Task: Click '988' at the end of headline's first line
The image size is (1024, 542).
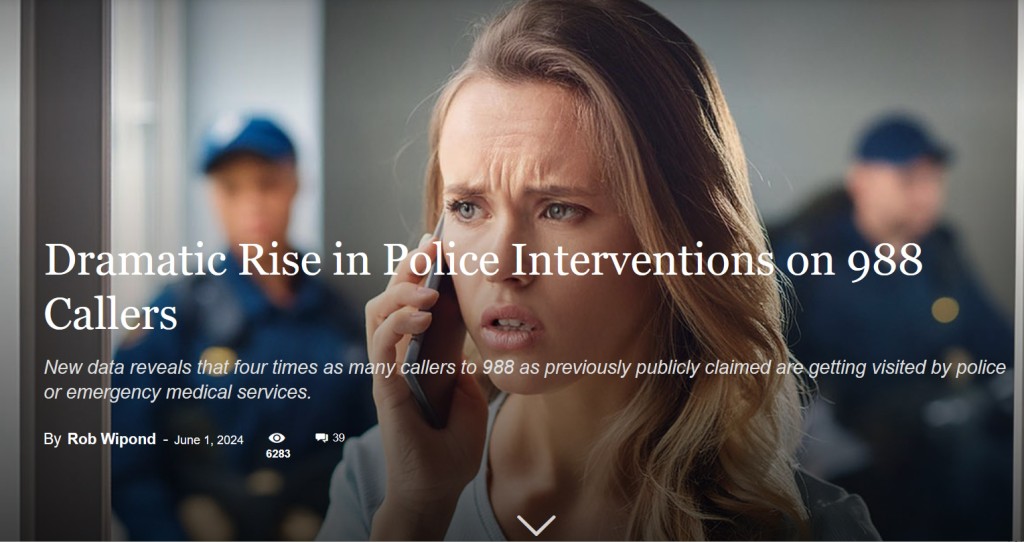Action: pos(884,260)
